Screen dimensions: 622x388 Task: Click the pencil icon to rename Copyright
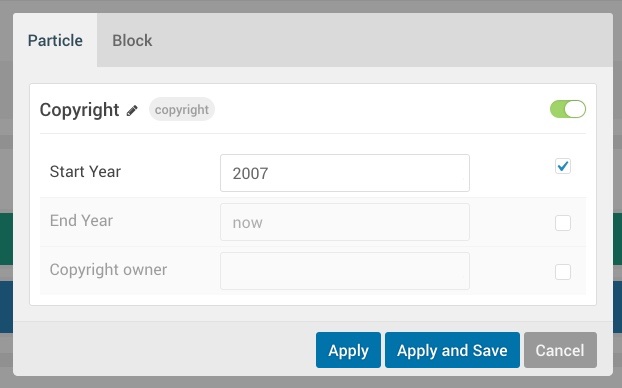[x=132, y=110]
